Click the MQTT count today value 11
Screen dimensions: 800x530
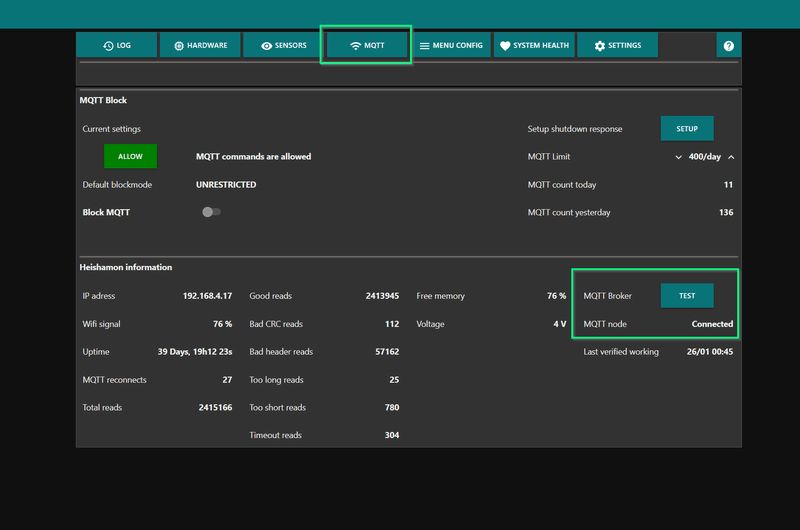728,185
